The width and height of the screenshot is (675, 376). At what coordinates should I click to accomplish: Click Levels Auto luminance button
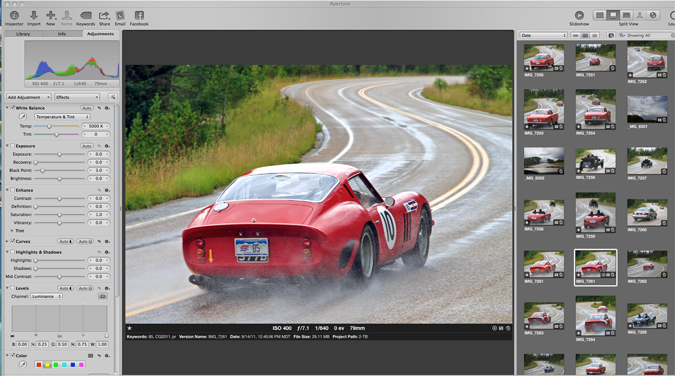(x=66, y=288)
